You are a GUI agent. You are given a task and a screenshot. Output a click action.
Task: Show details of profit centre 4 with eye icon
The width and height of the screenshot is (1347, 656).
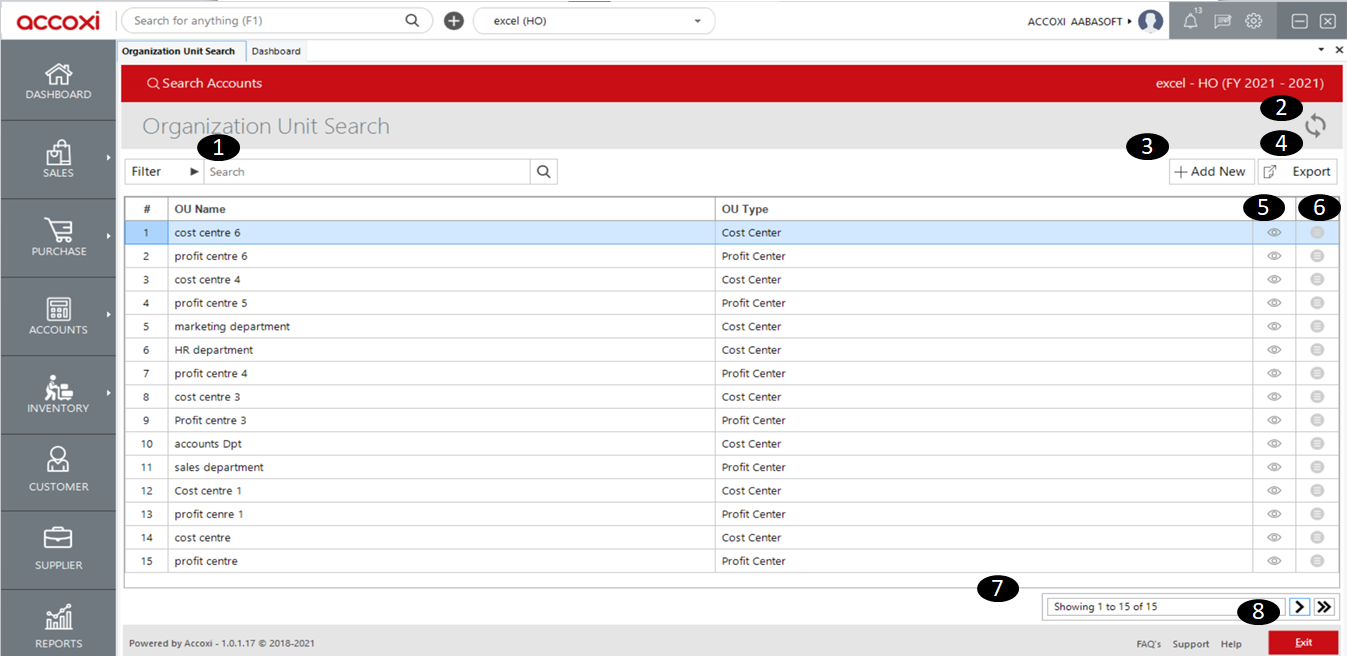pos(1273,373)
